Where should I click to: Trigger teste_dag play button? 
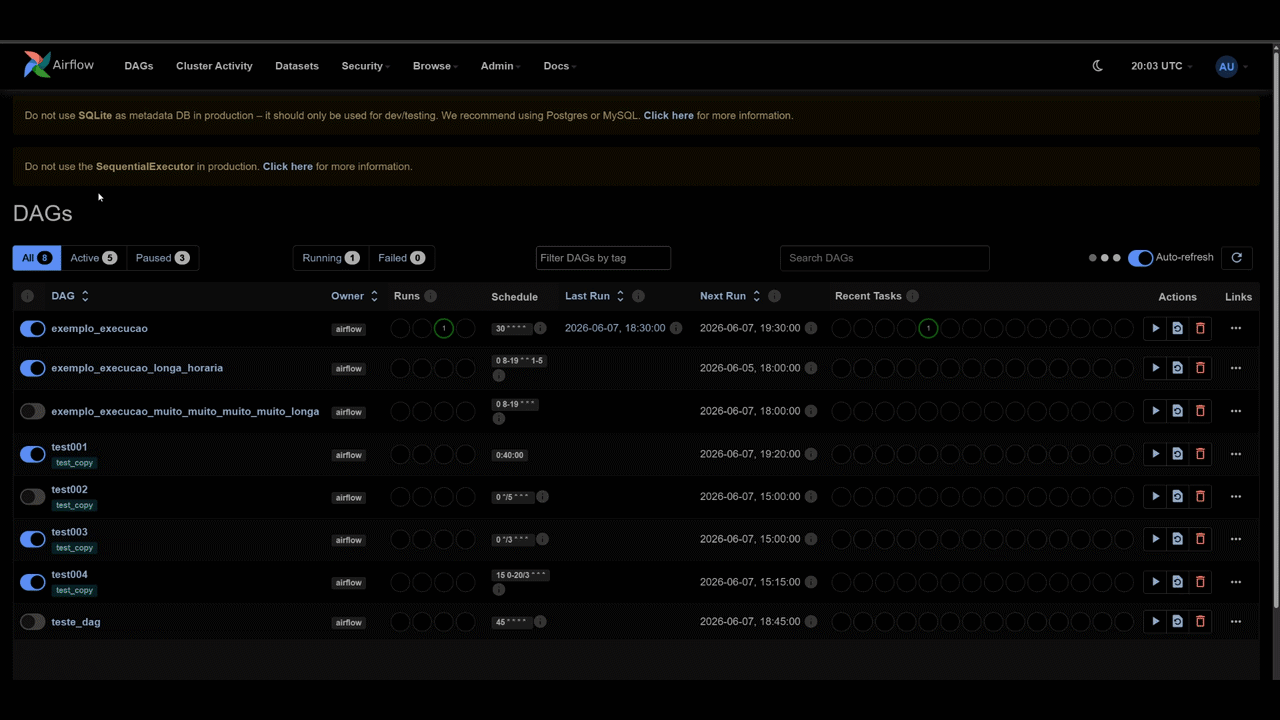1155,621
